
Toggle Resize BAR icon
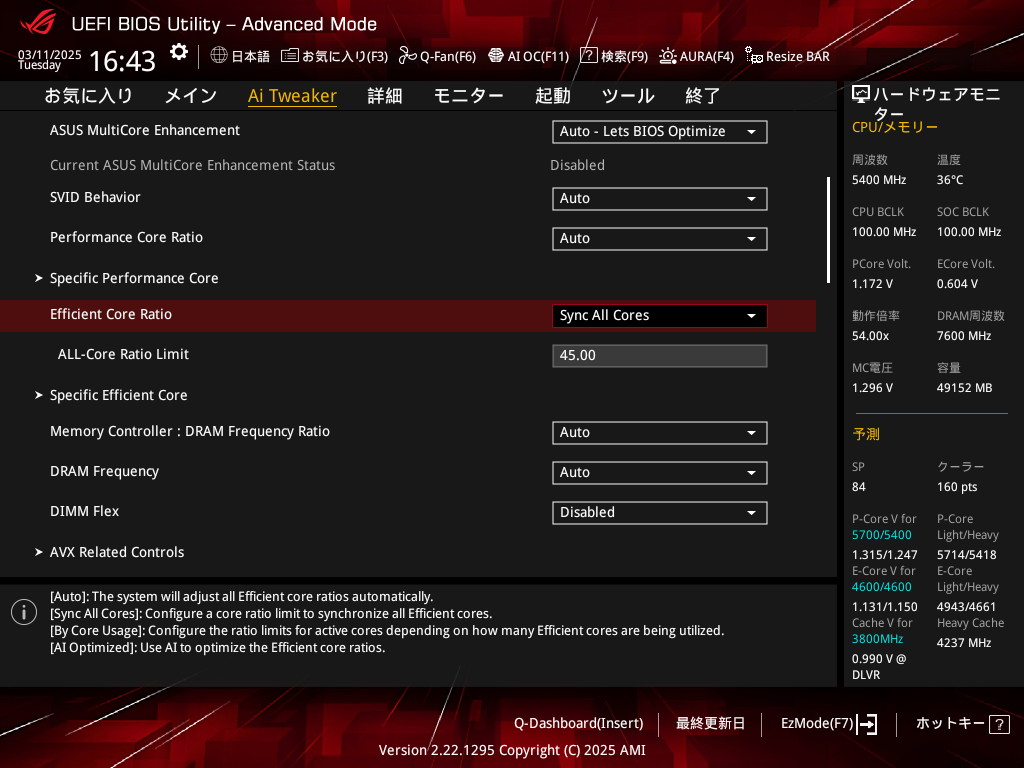click(x=754, y=56)
